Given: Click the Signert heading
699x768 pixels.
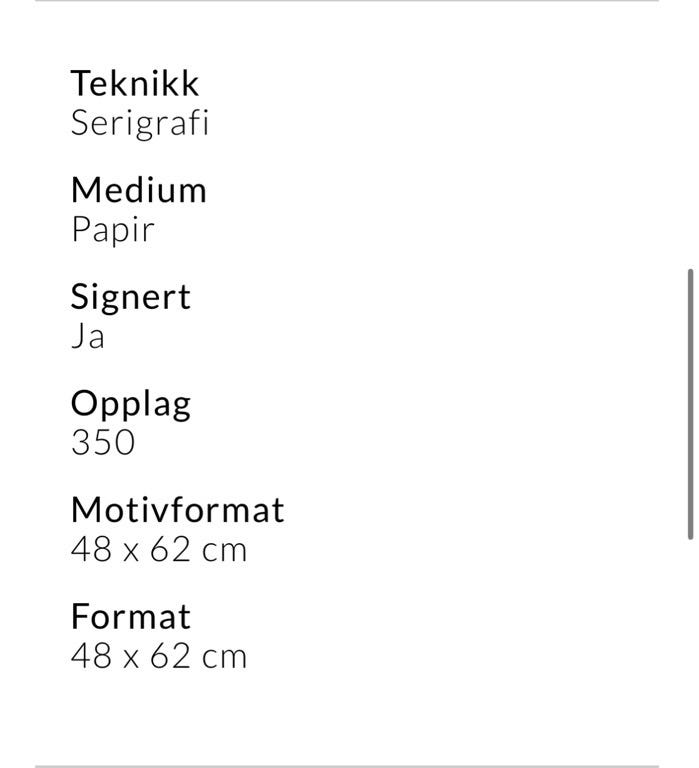Looking at the screenshot, I should click(130, 297).
